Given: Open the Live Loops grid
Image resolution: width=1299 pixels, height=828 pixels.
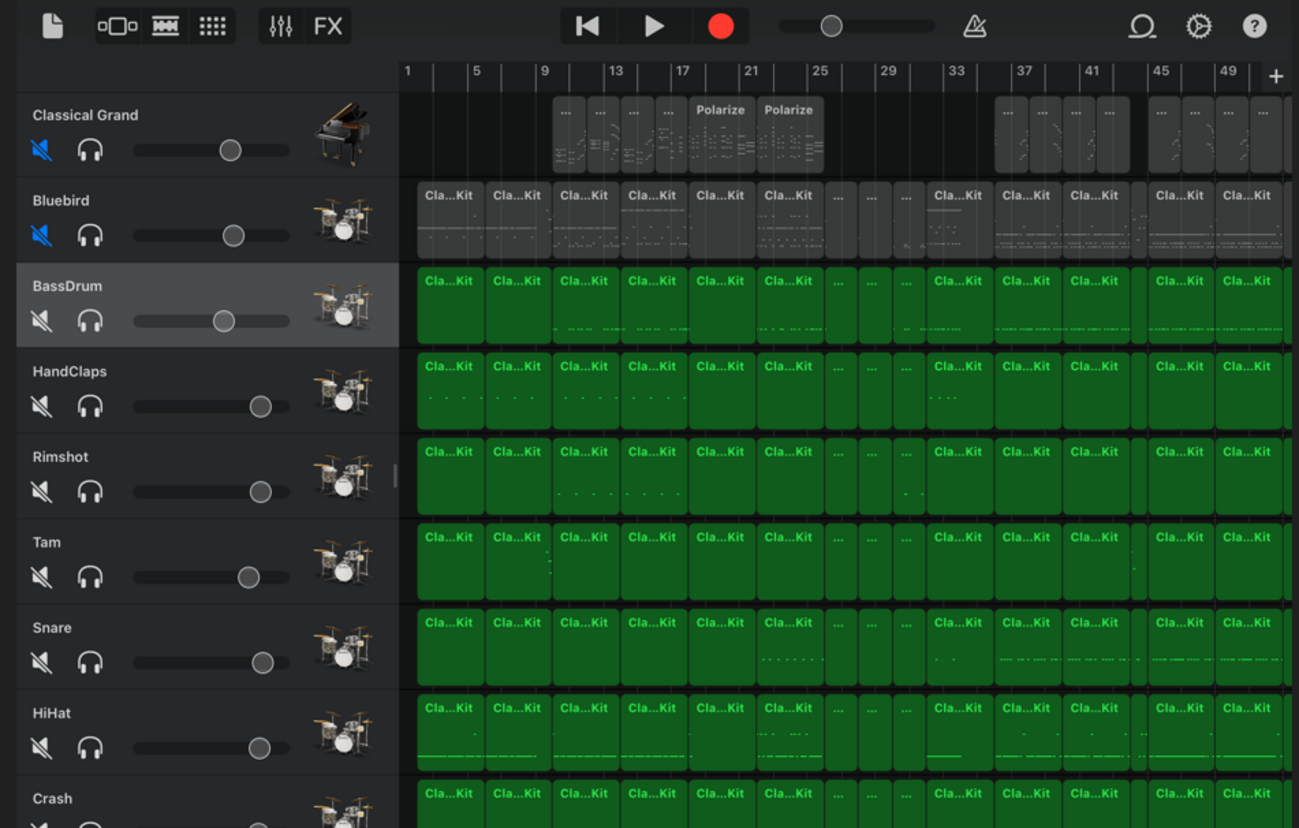Looking at the screenshot, I should click(x=212, y=26).
